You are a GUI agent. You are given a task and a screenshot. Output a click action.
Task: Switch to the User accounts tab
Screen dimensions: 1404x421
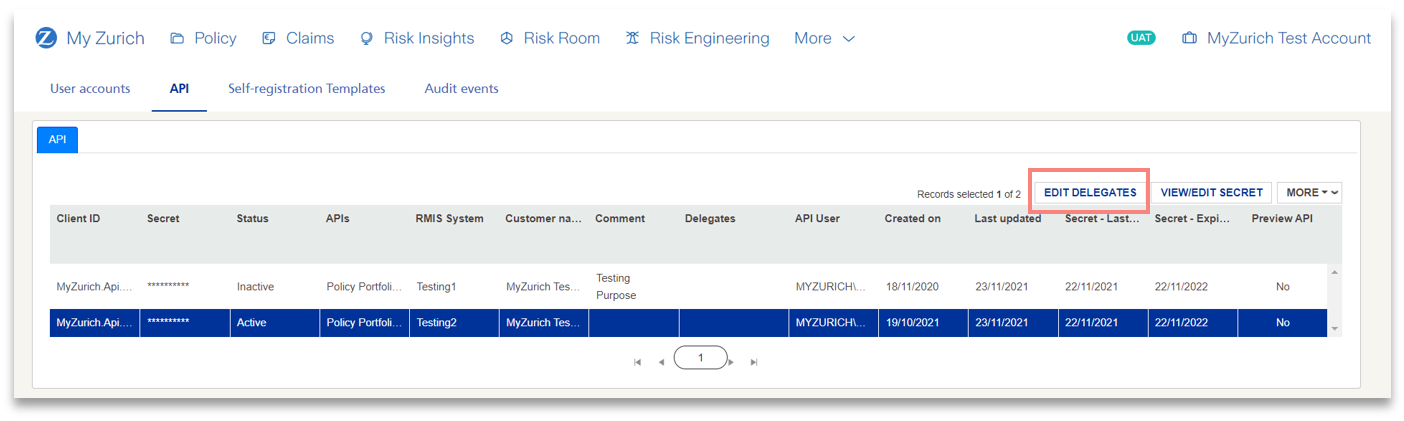pyautogui.click(x=90, y=89)
